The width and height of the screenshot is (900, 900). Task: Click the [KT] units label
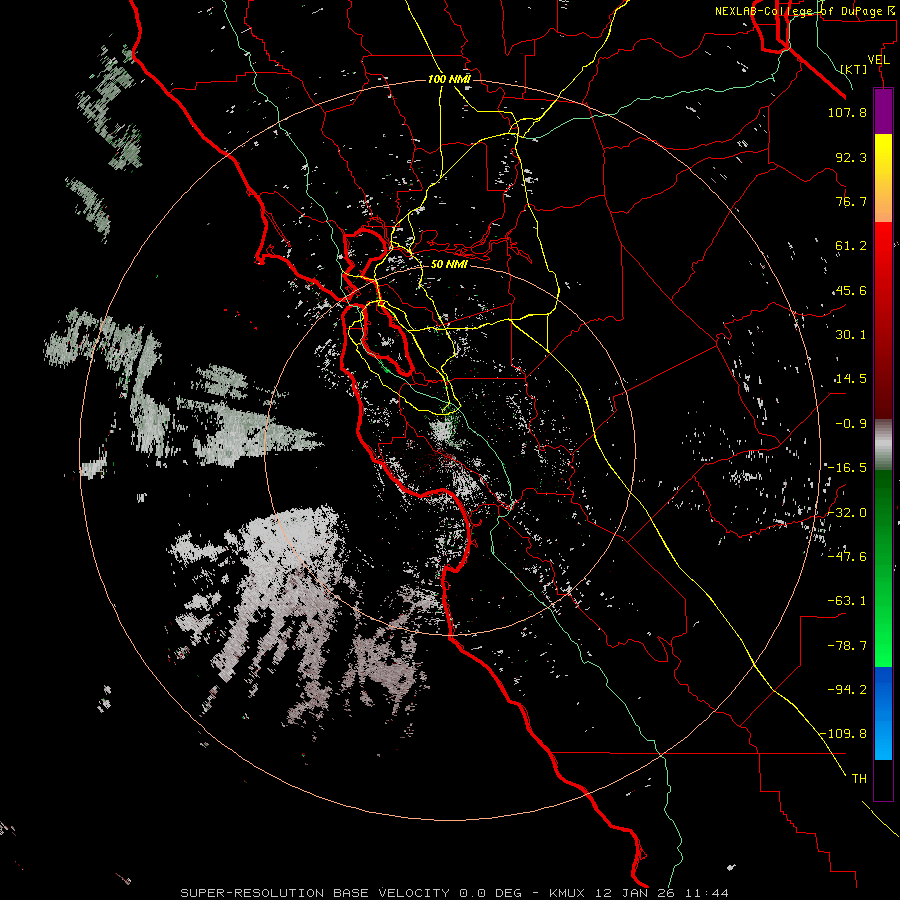click(854, 69)
